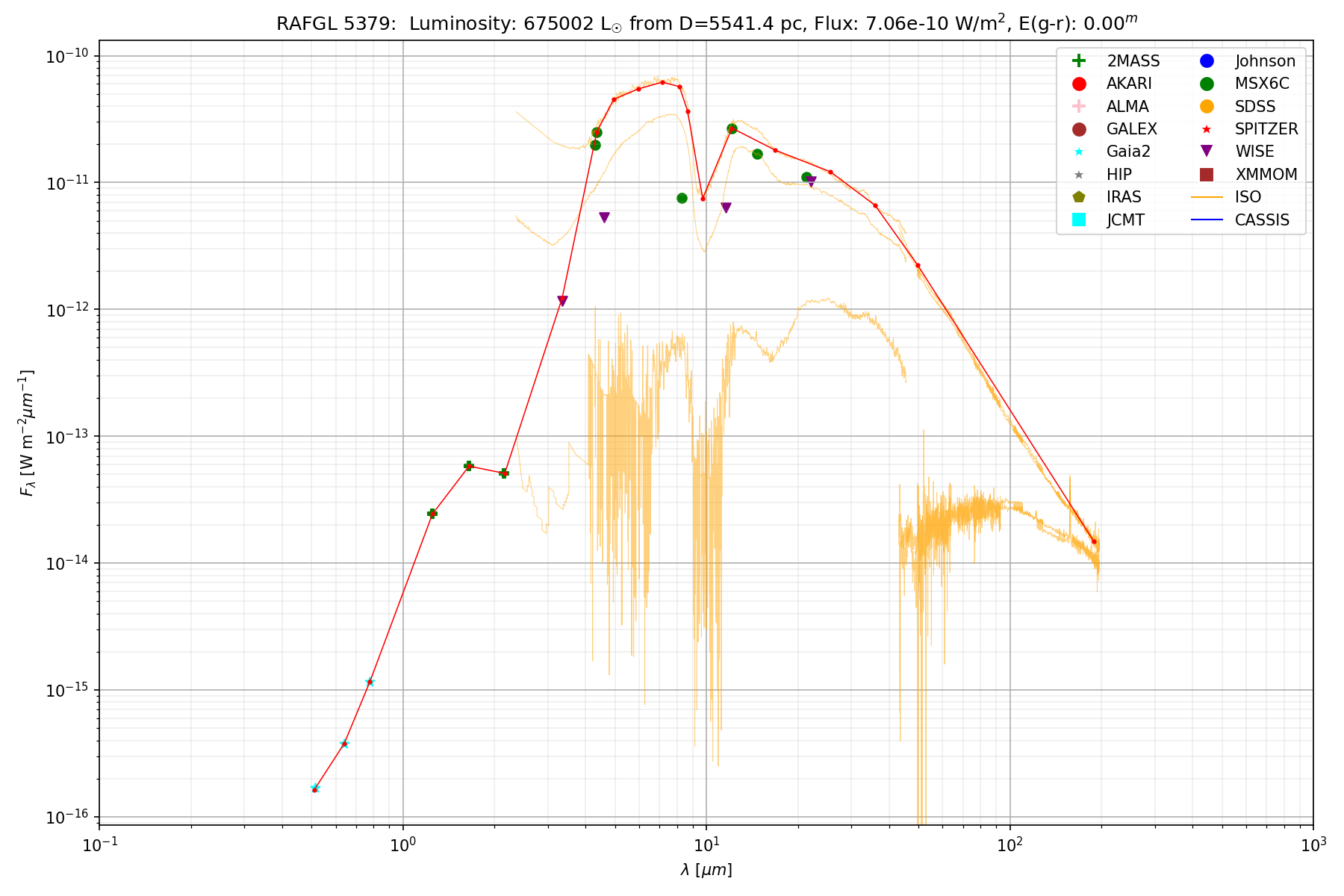
Task: Click the GALEX legend text label
Action: (1131, 129)
